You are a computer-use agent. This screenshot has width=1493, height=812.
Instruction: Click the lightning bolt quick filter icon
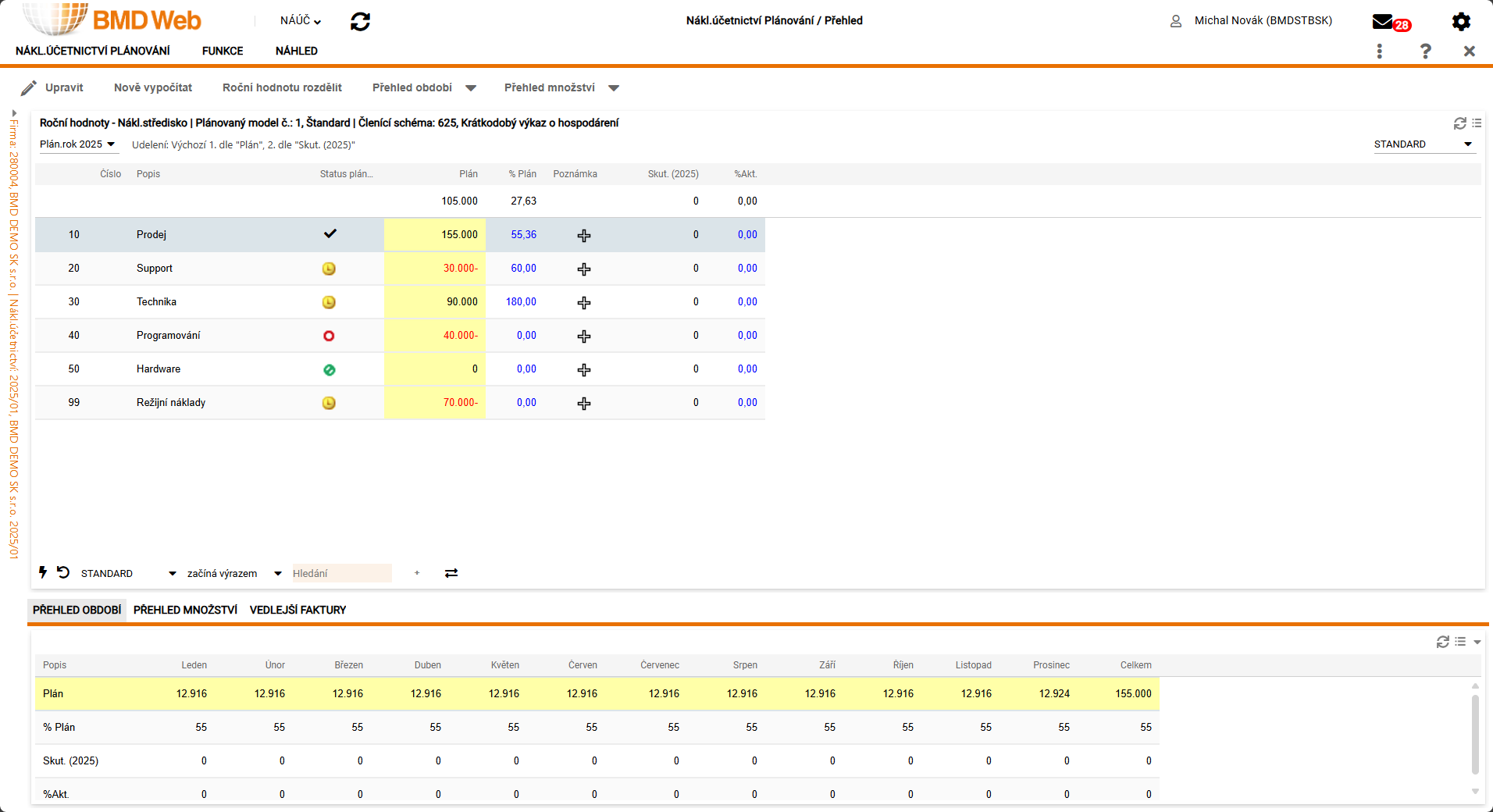pyautogui.click(x=43, y=572)
